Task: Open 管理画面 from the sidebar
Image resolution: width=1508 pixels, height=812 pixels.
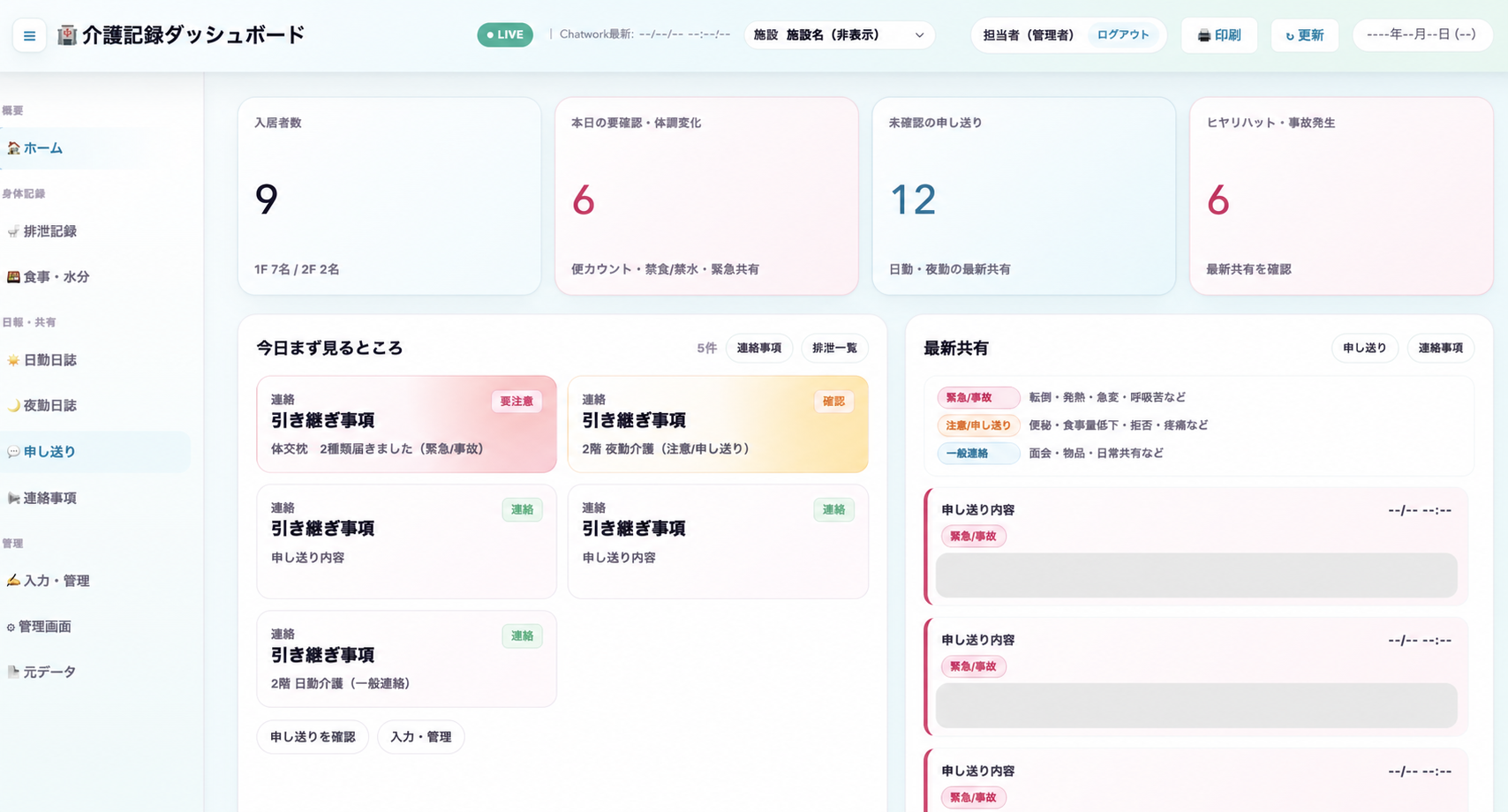Action: (95, 627)
